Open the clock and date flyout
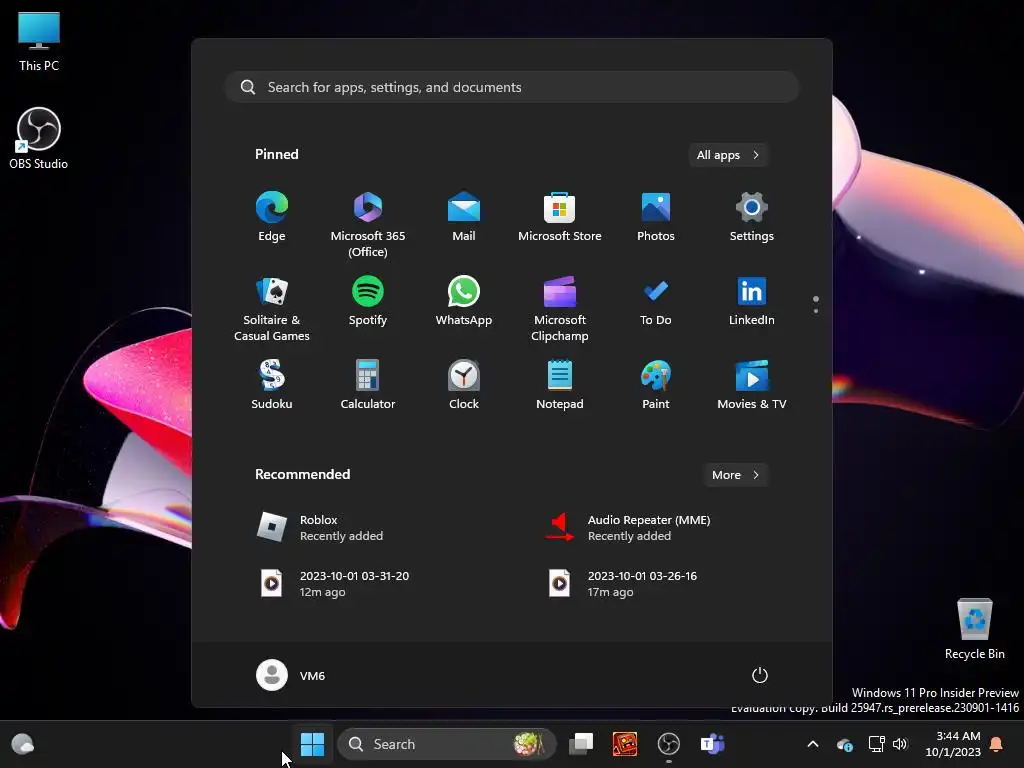Viewport: 1024px width, 768px height. 953,744
